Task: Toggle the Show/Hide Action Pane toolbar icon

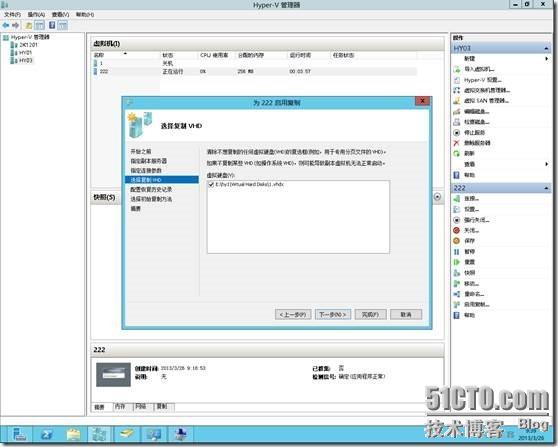Action: coord(63,25)
